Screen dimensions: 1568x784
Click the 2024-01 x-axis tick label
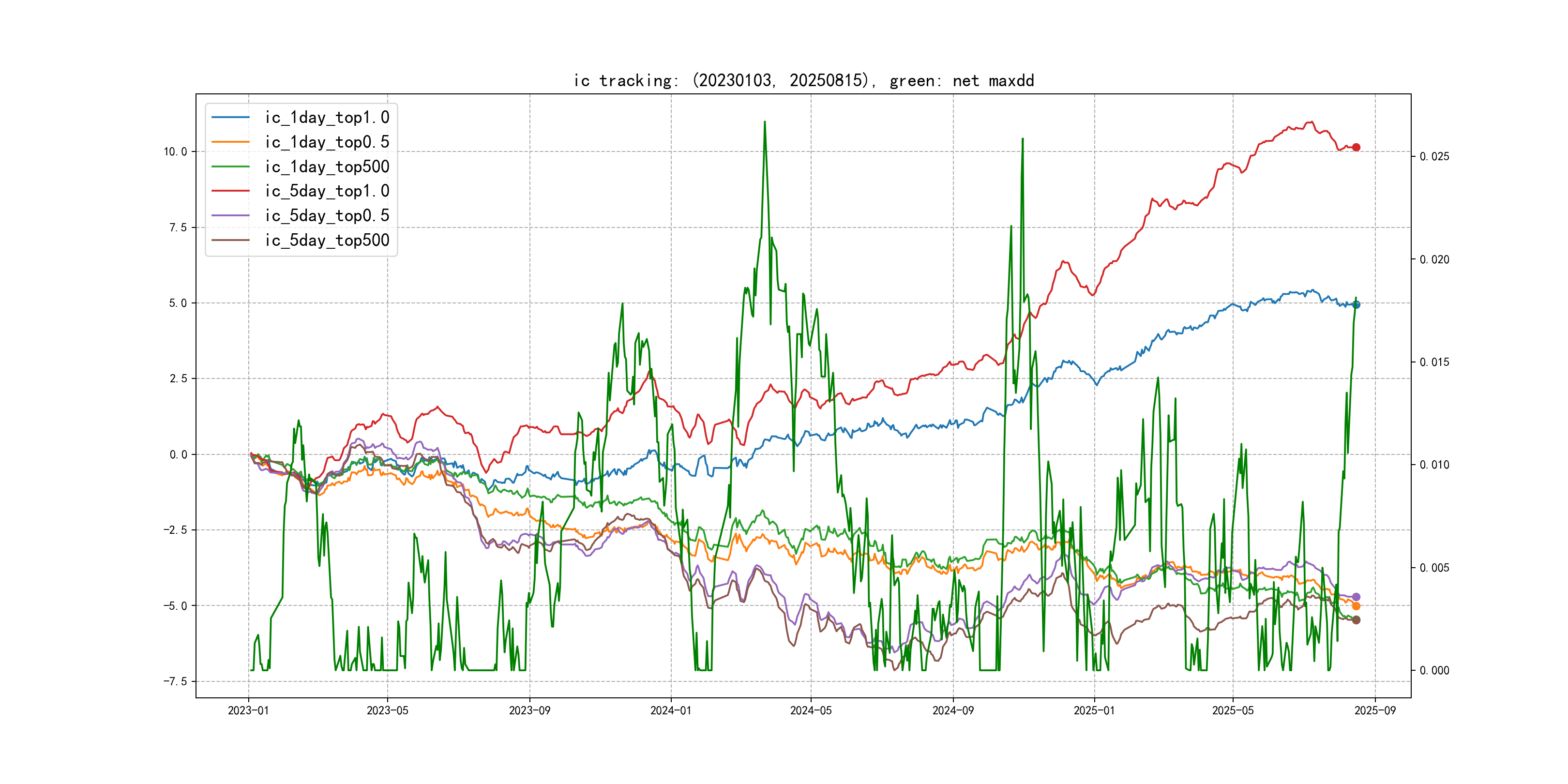pyautogui.click(x=671, y=710)
